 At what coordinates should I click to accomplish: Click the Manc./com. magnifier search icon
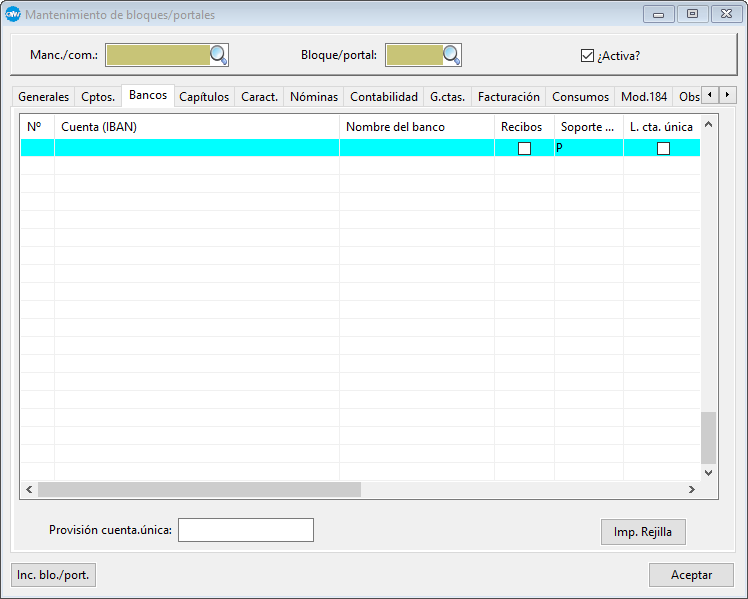click(x=219, y=55)
